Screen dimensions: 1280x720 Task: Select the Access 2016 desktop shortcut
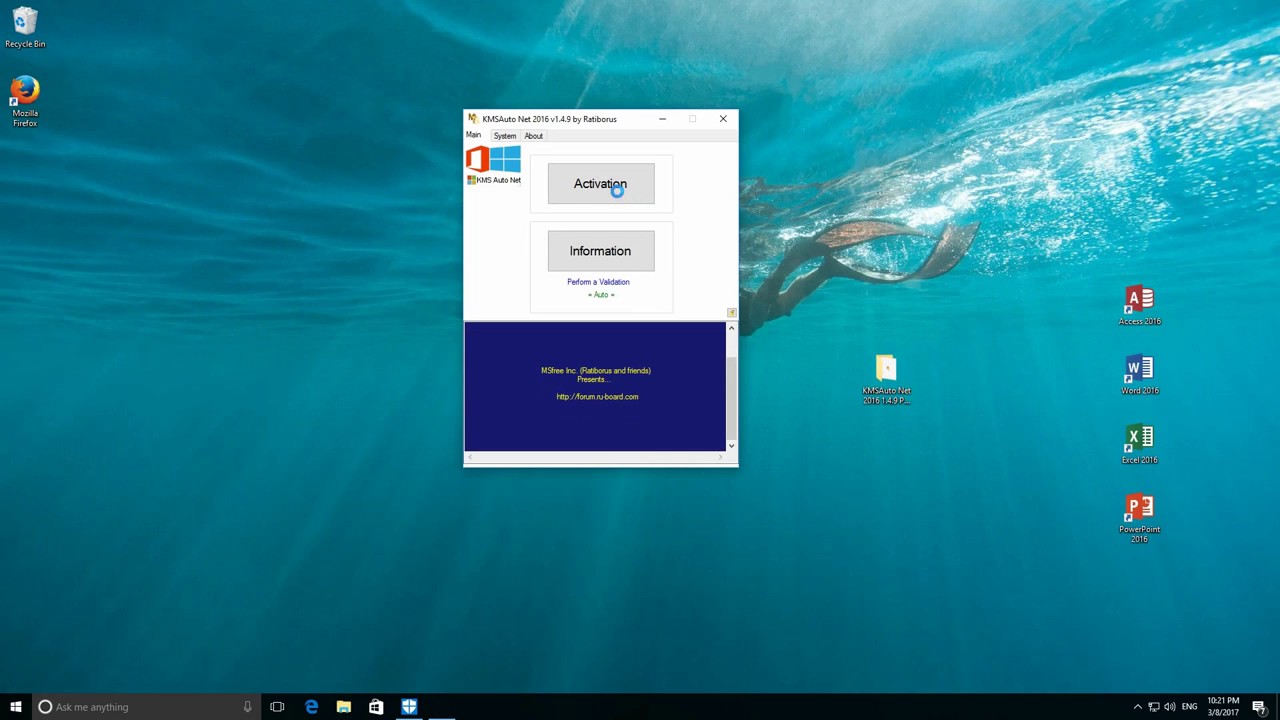click(1139, 306)
